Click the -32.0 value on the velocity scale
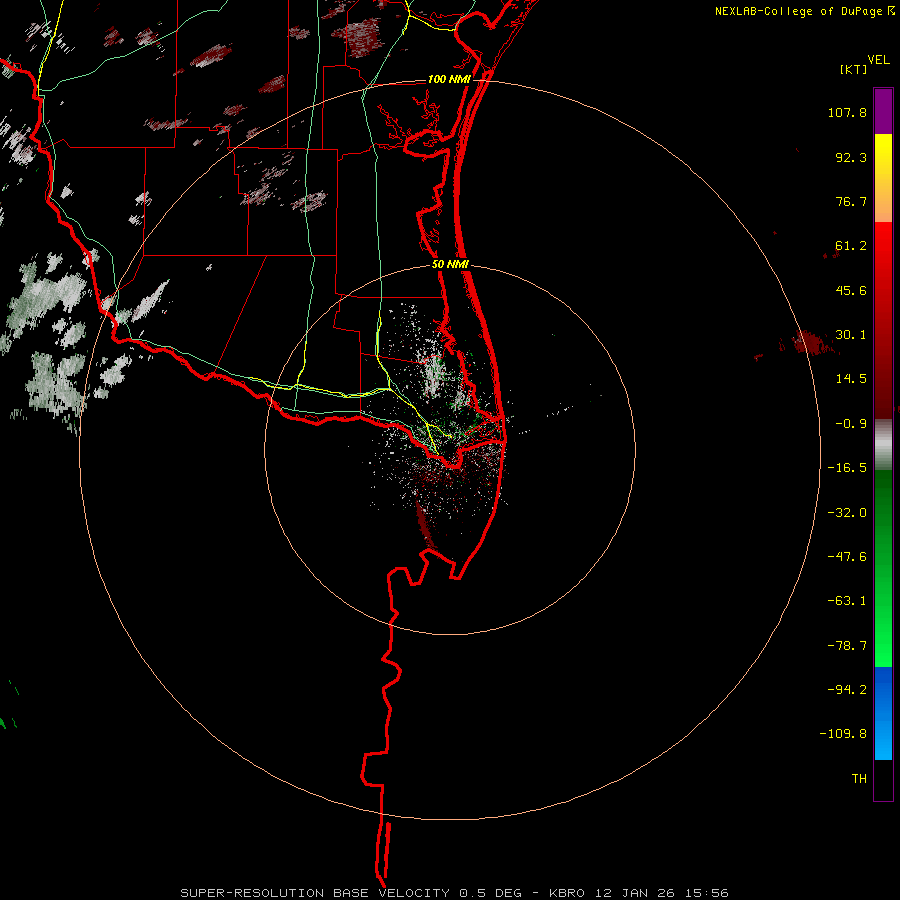The height and width of the screenshot is (900, 900). pos(847,513)
